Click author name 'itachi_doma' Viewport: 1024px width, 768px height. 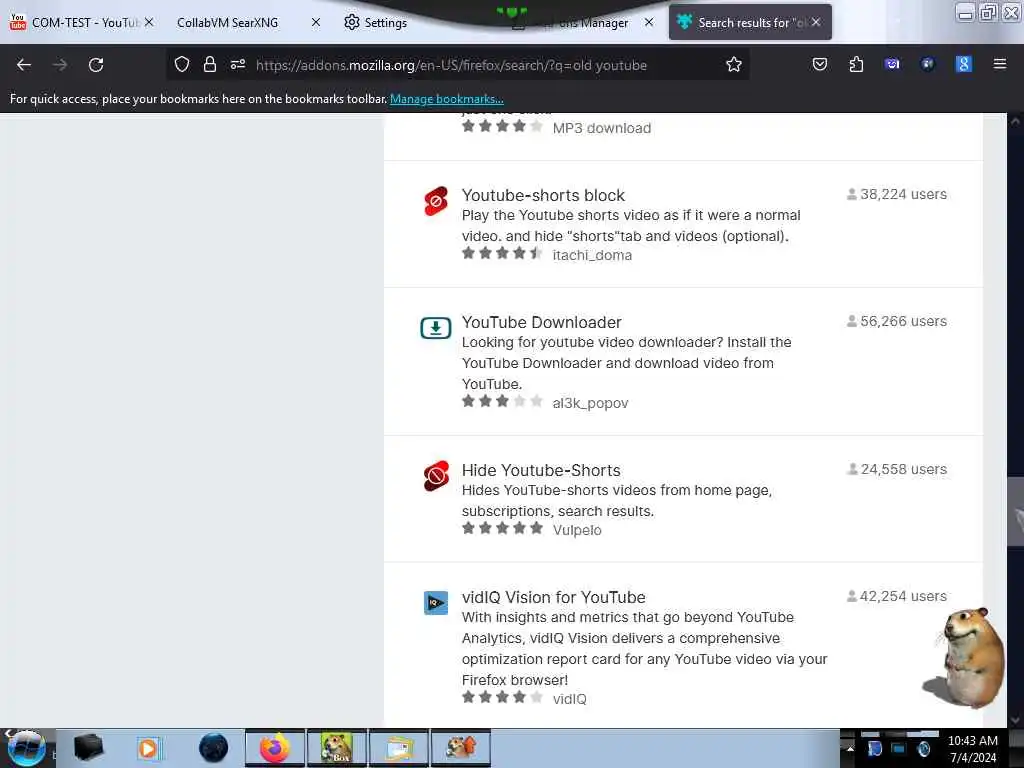[592, 255]
